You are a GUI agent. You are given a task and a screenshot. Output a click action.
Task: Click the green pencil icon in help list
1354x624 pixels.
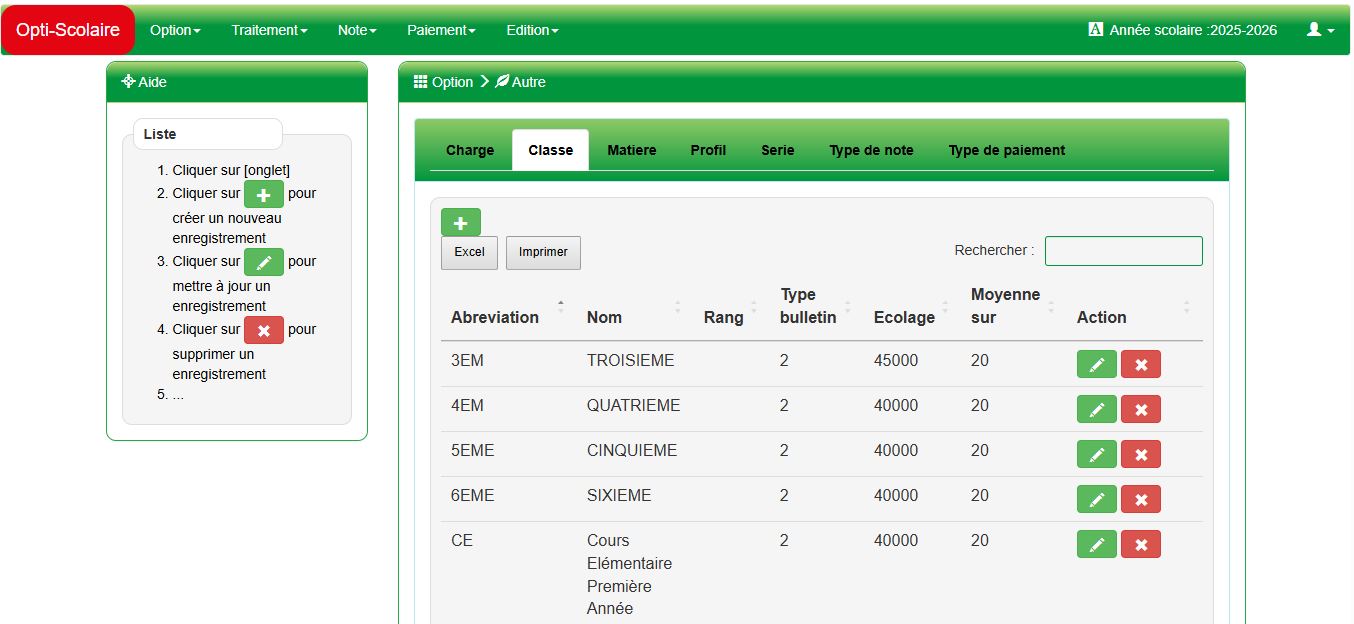coord(264,262)
